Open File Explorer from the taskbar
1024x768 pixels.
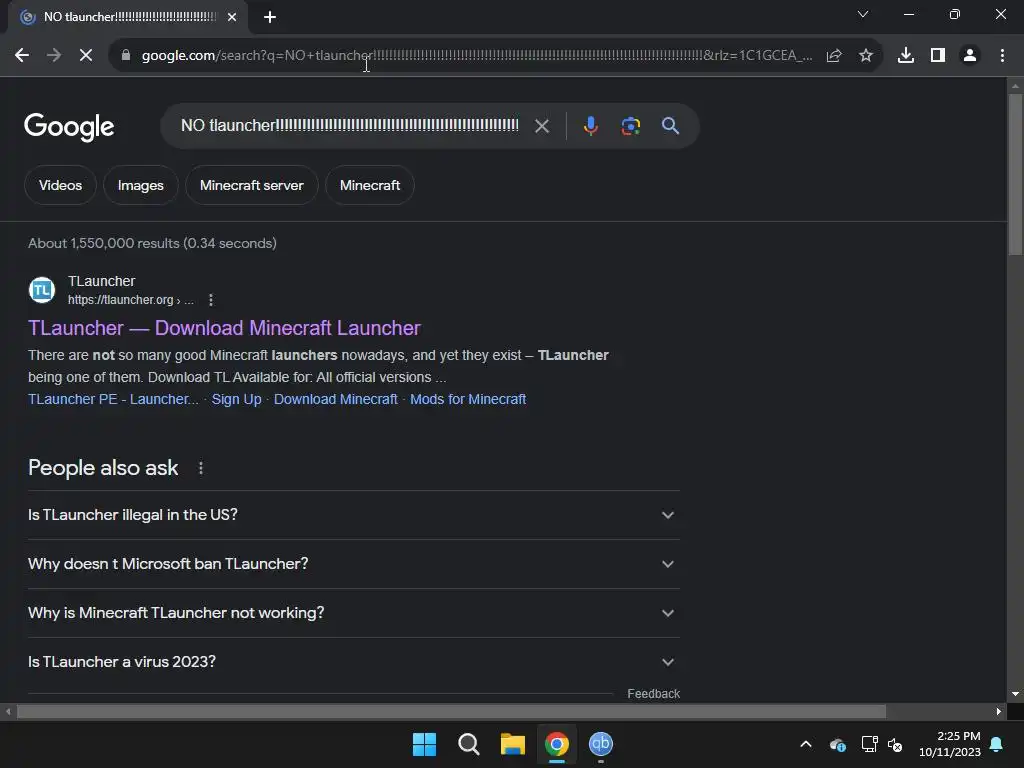[x=513, y=744]
